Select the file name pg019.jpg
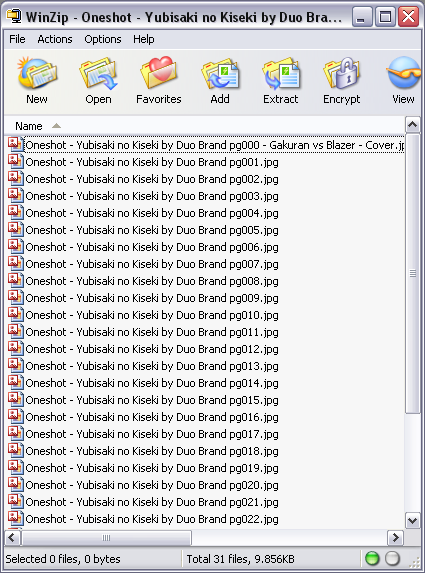Viewport: 425px width, 573px height. pos(152,468)
